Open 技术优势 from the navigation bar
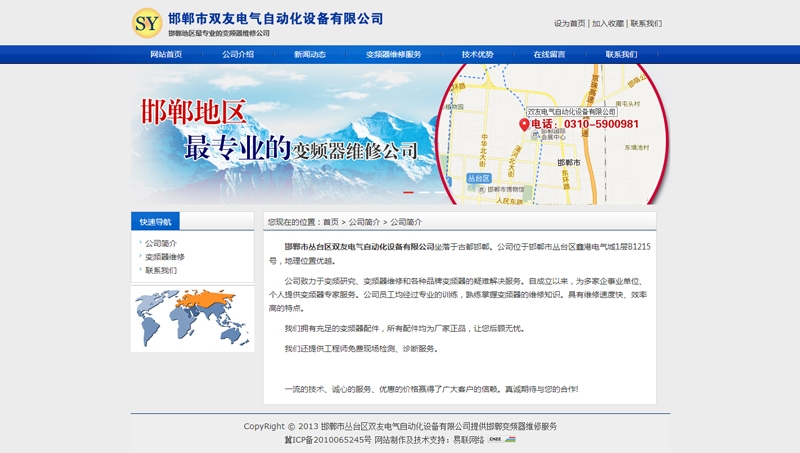 pos(477,54)
